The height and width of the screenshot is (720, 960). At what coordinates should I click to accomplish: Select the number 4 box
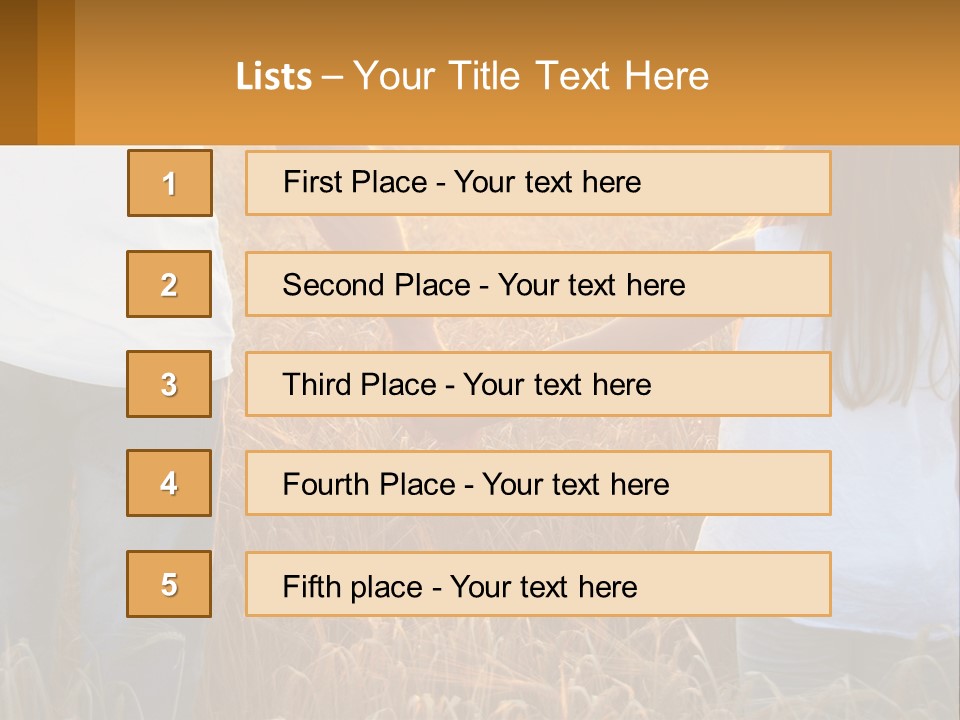[x=169, y=483]
